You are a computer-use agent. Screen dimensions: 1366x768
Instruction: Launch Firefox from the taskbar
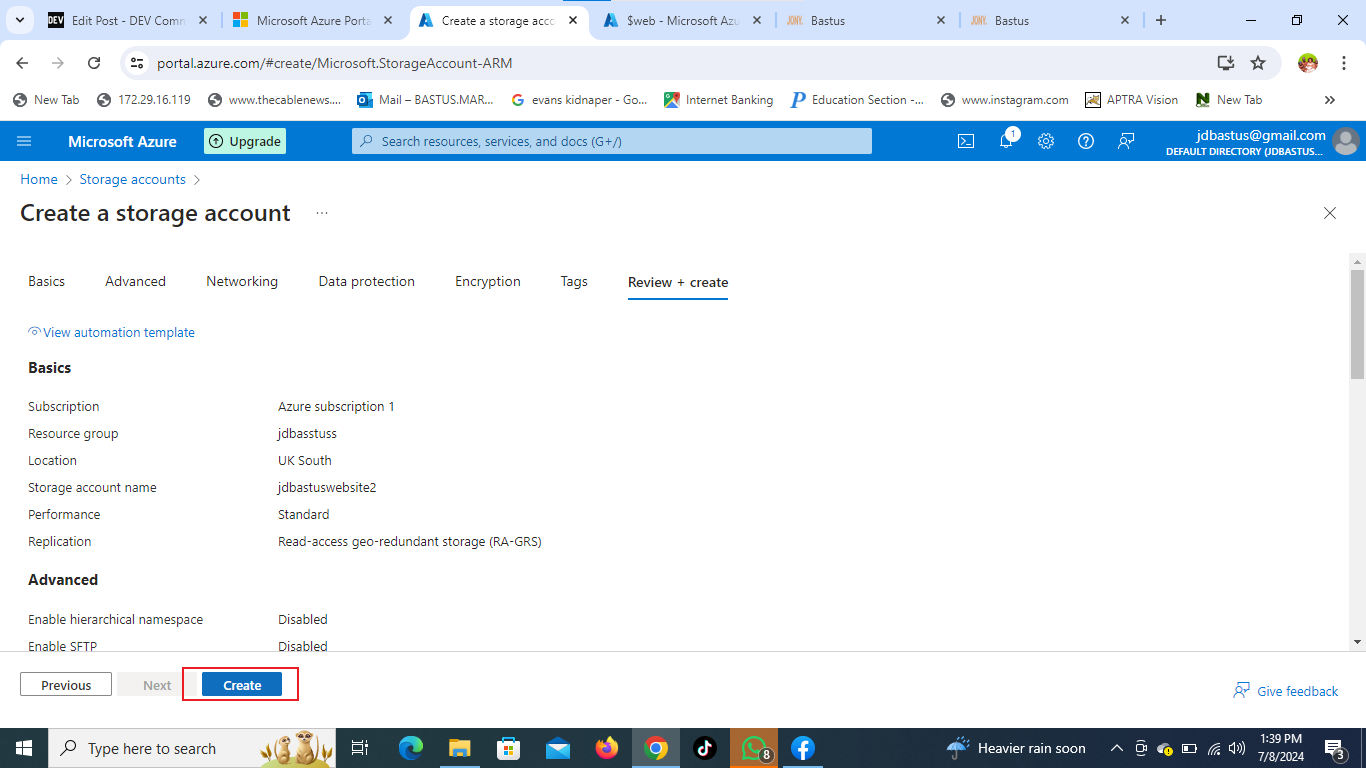point(607,748)
